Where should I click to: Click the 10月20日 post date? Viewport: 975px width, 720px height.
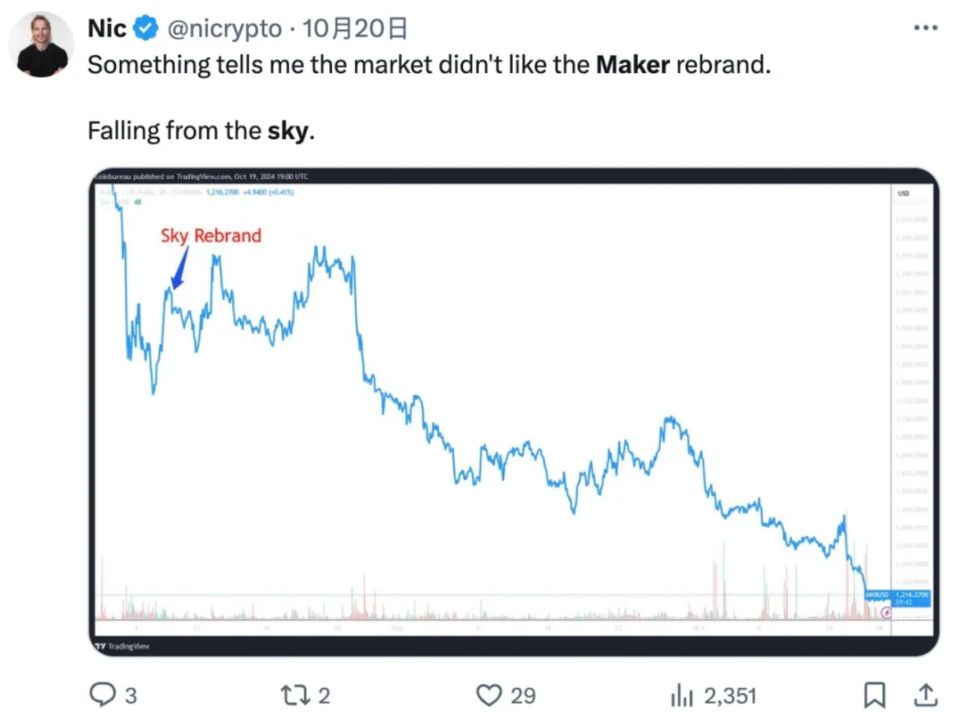click(340, 29)
